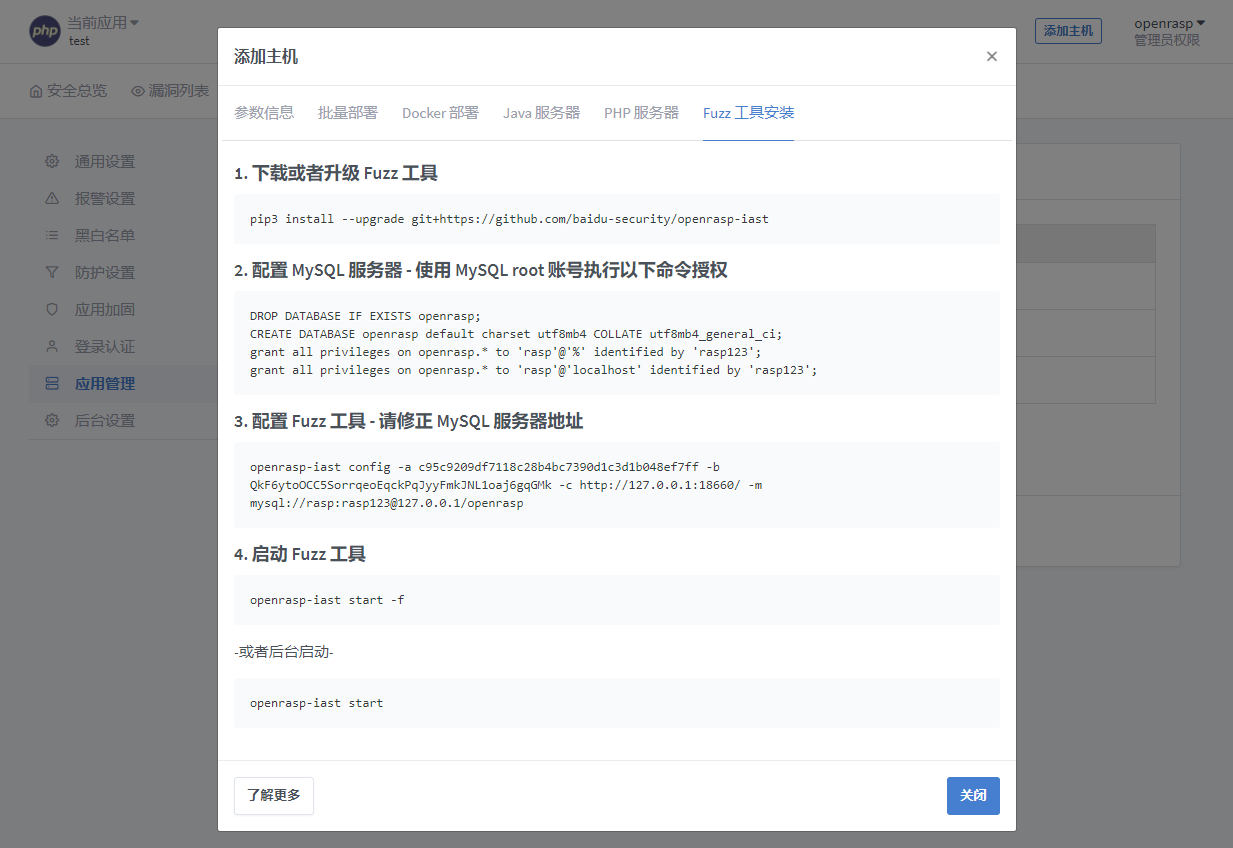
Task: Click the openrasp-iast start -f command
Action: tap(327, 600)
